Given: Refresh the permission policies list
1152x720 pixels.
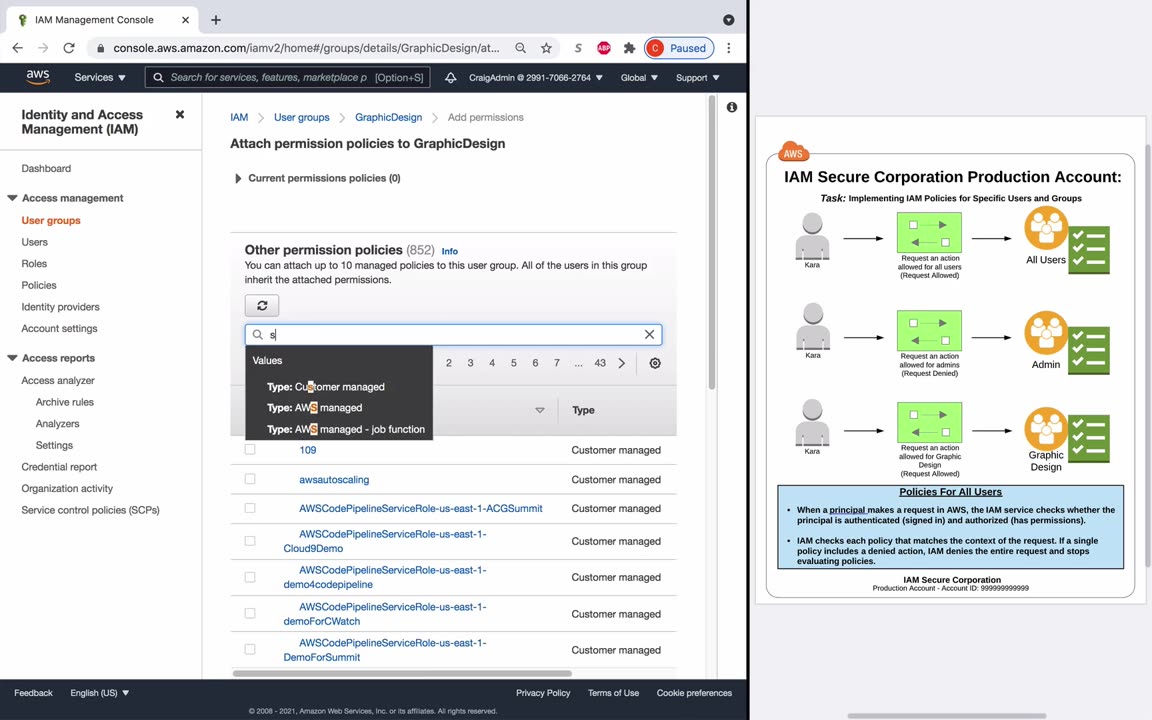Looking at the screenshot, I should [262, 306].
